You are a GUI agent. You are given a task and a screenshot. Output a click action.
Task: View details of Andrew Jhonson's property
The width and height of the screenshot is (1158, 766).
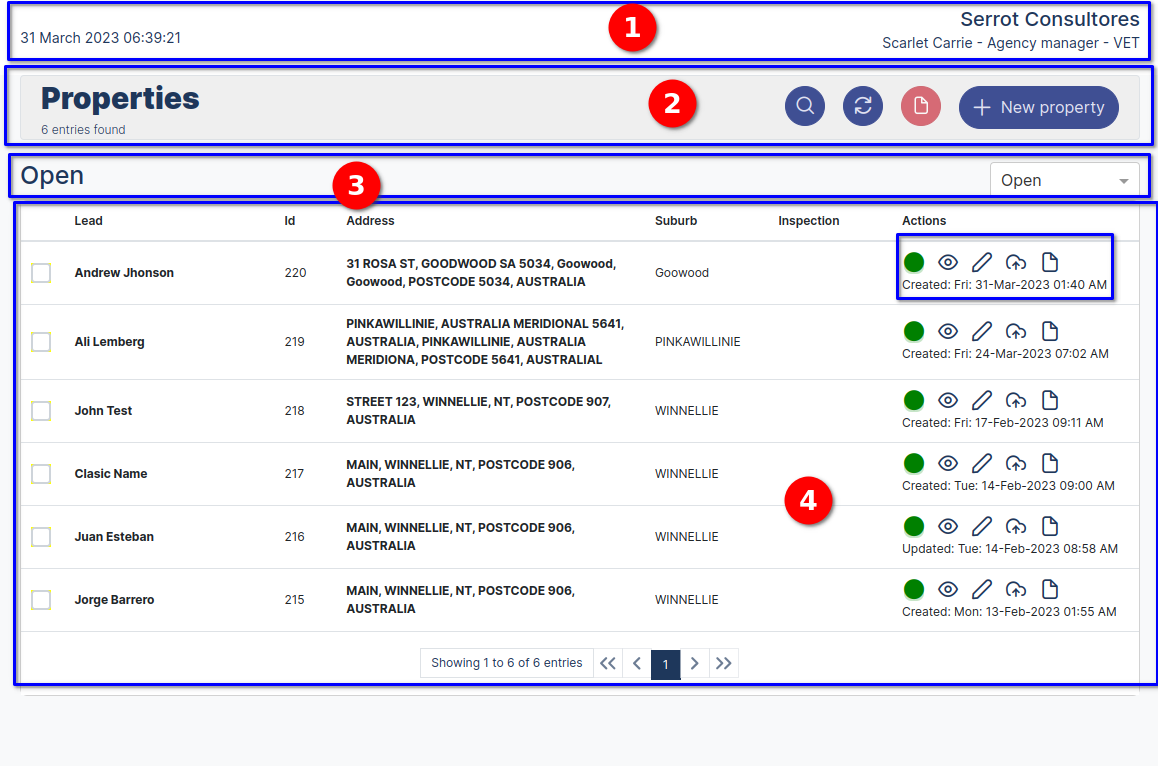pyautogui.click(x=948, y=262)
